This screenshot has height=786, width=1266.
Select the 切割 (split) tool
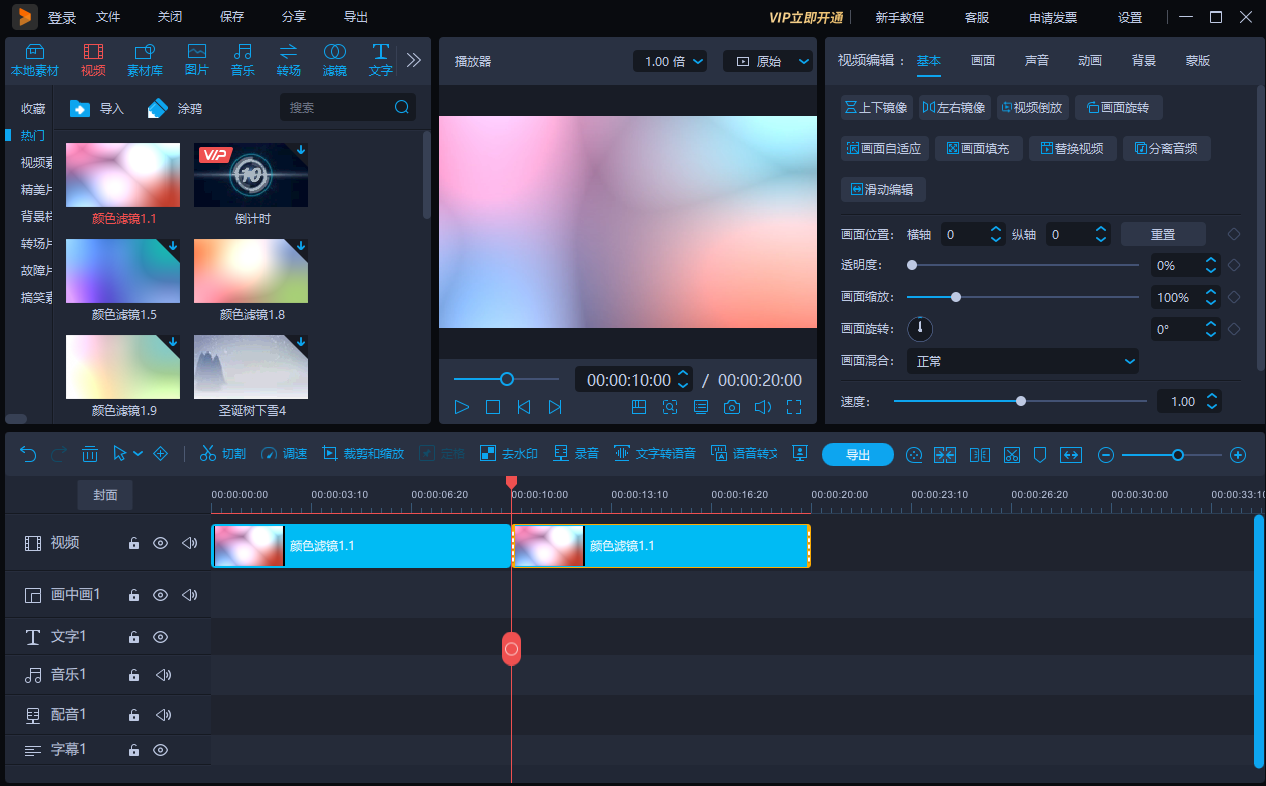tap(222, 453)
